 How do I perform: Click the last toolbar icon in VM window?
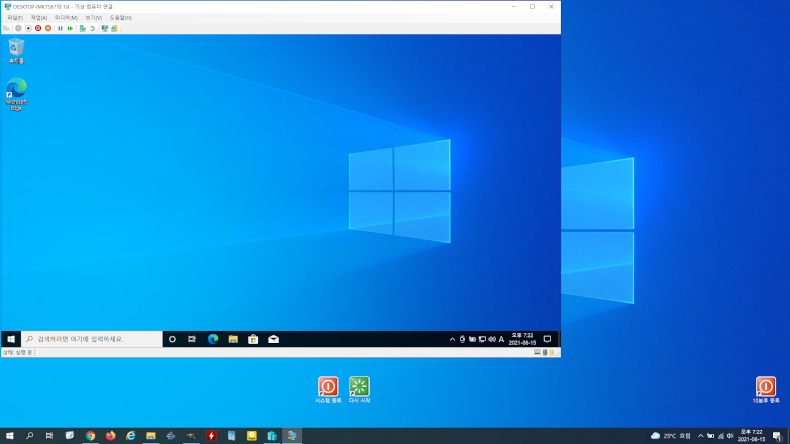pyautogui.click(x=114, y=29)
